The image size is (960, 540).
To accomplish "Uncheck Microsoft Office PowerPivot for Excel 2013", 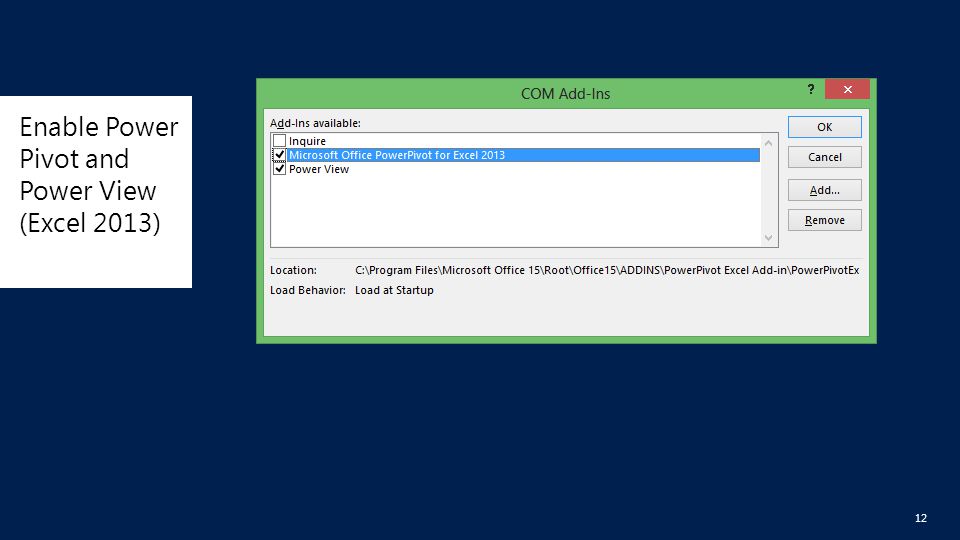I will 279,155.
